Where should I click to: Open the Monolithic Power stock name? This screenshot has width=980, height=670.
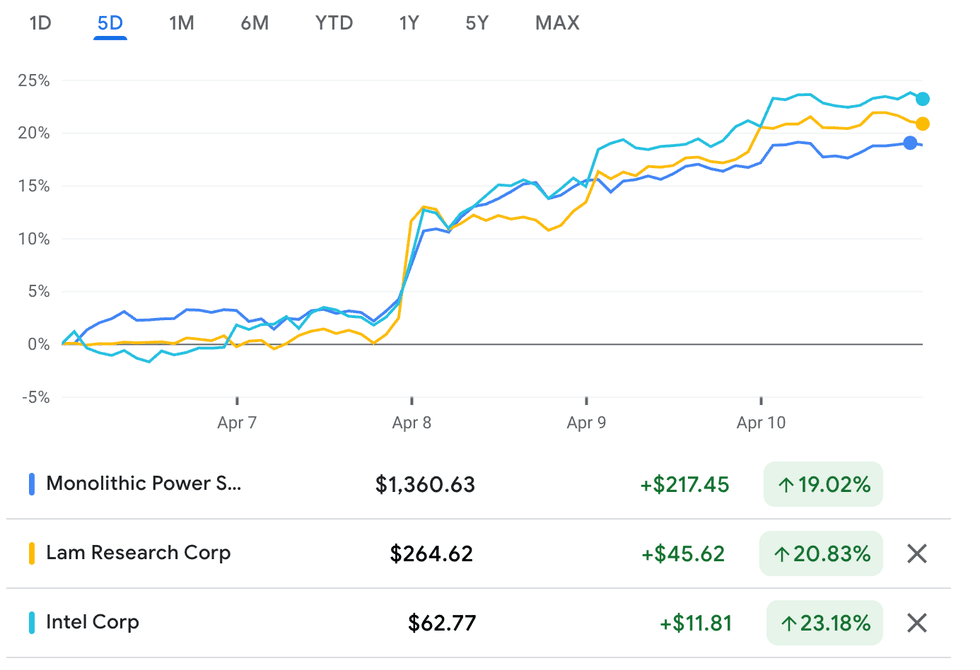coord(144,484)
